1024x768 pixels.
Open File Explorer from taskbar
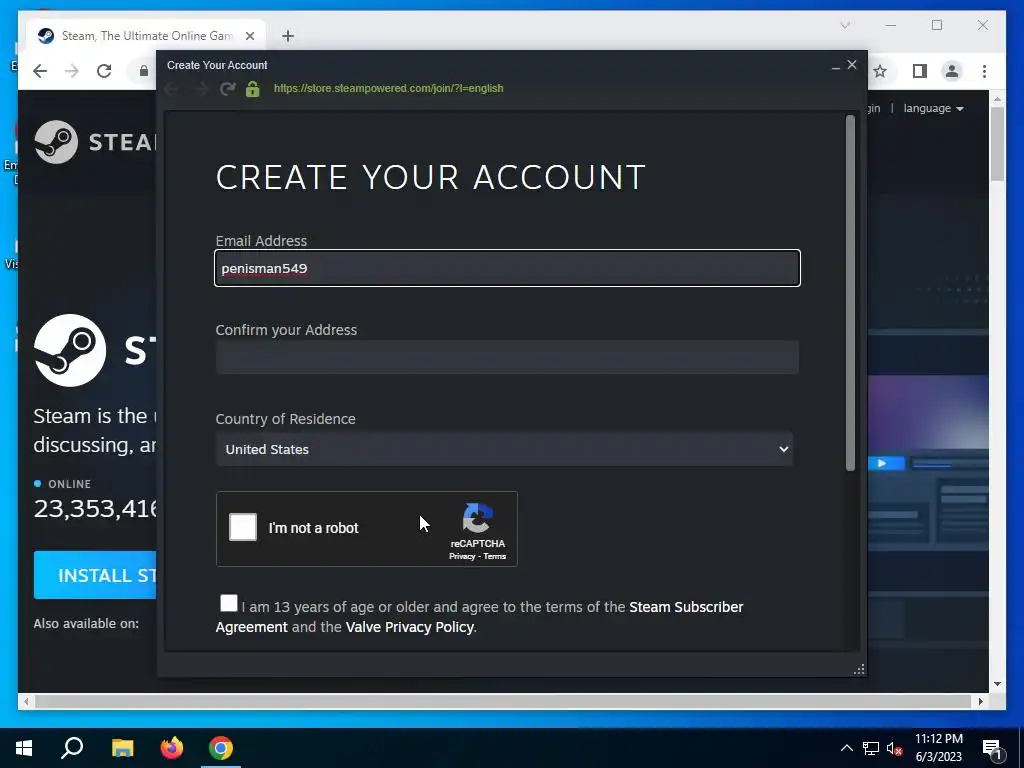[x=122, y=748]
